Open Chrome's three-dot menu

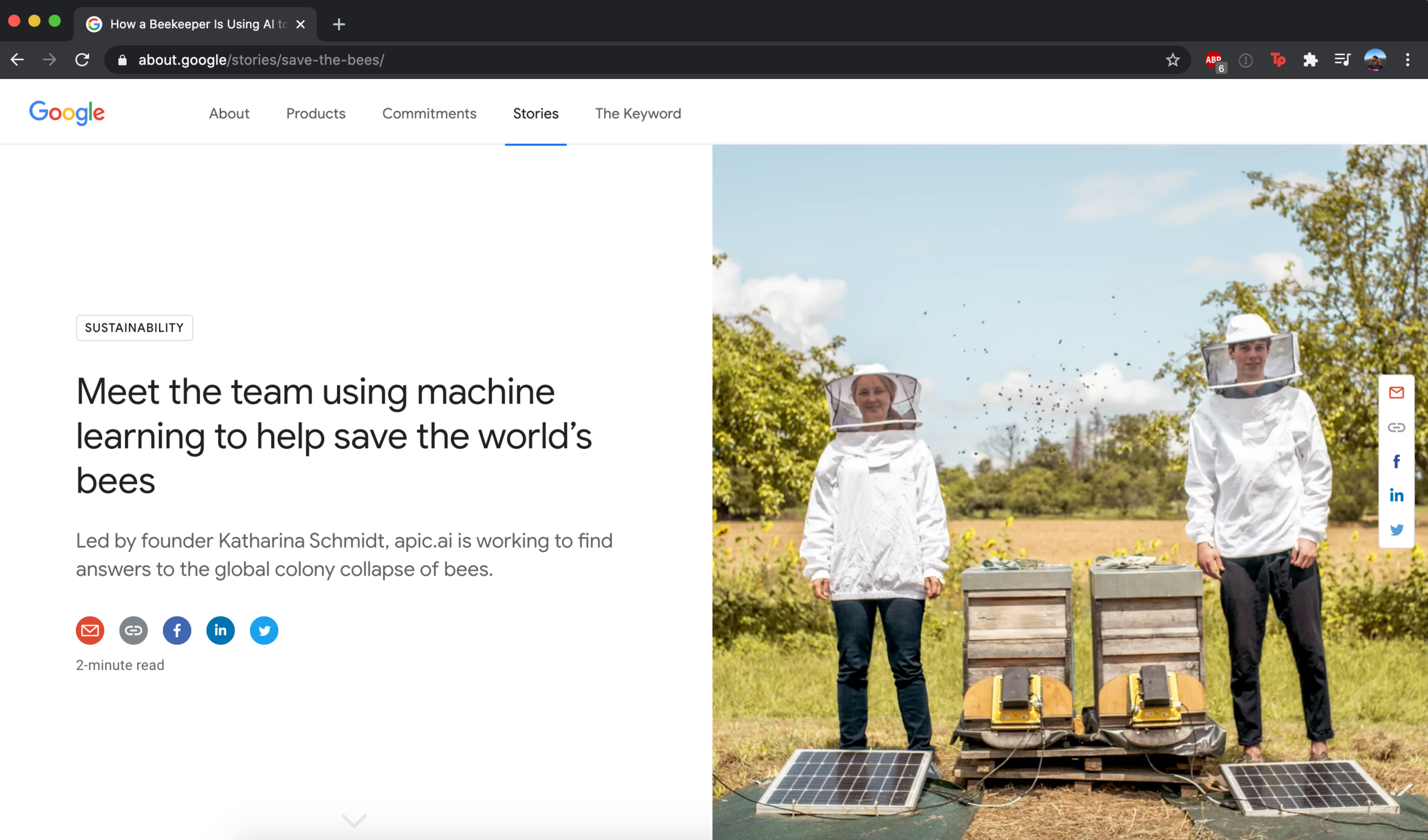[x=1407, y=60]
